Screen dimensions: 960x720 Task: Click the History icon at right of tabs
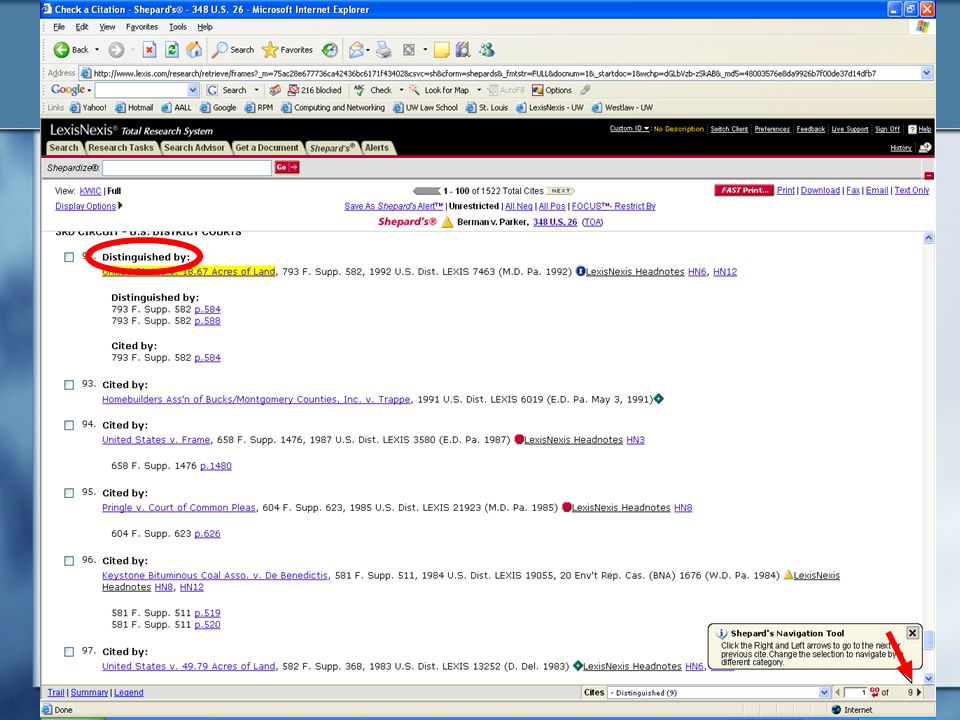pos(925,148)
